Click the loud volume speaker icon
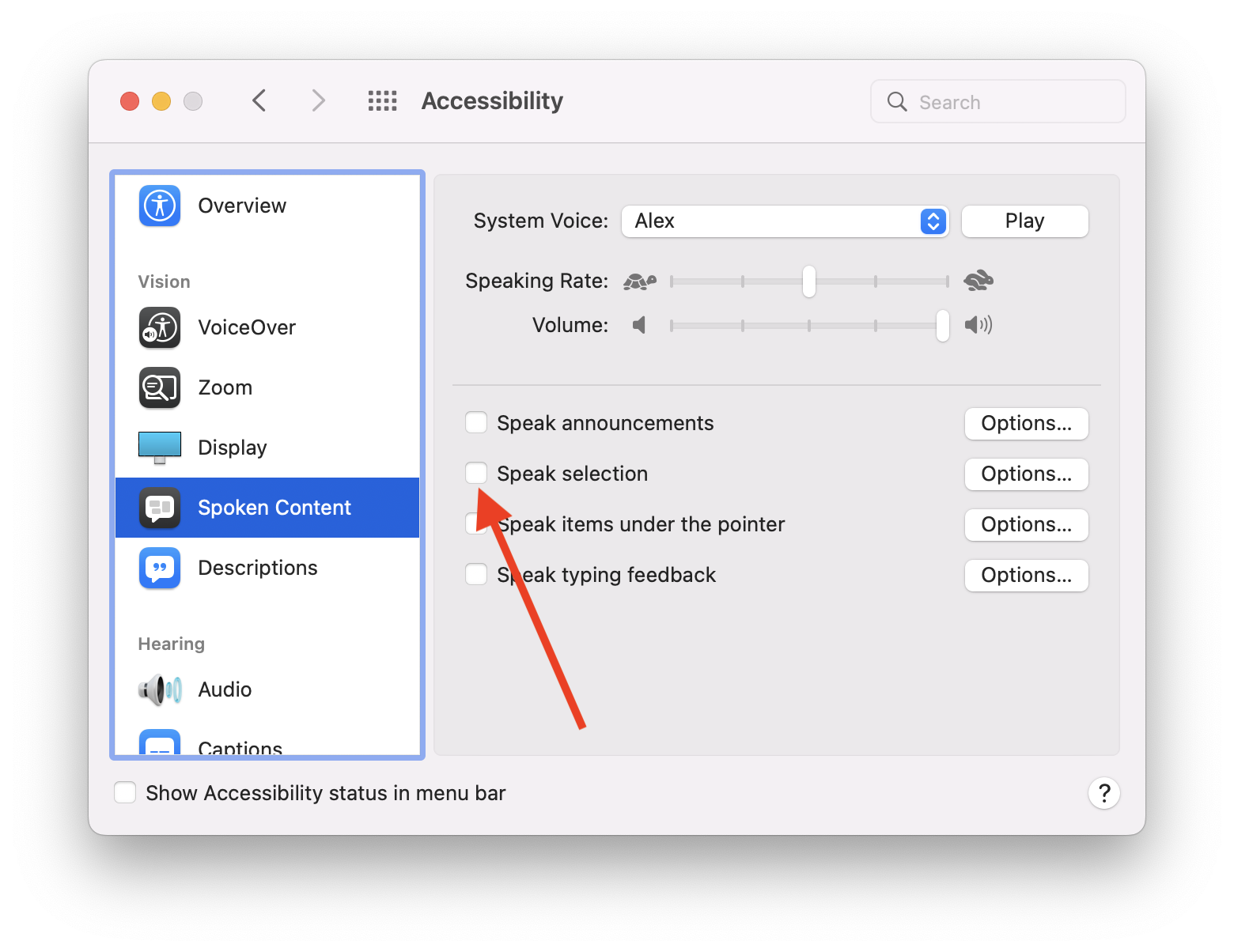Viewport: 1234px width, 952px height. pyautogui.click(x=978, y=325)
